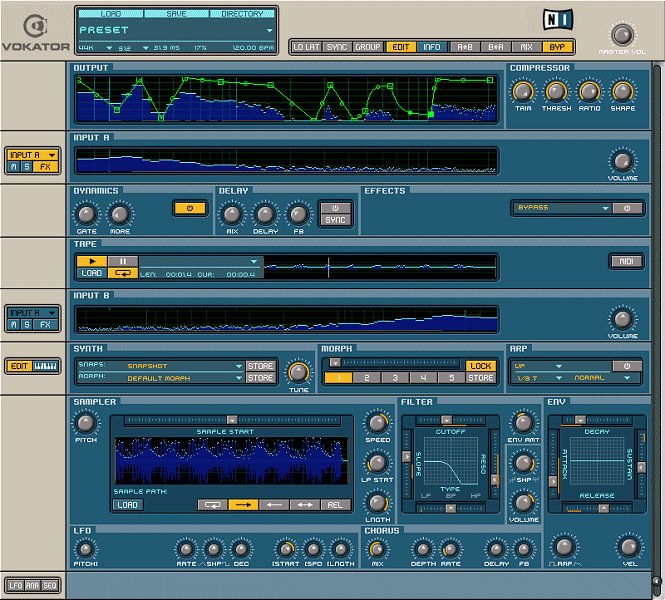Click the Compressor TRIM knob
665x600 pixels.
[523, 91]
